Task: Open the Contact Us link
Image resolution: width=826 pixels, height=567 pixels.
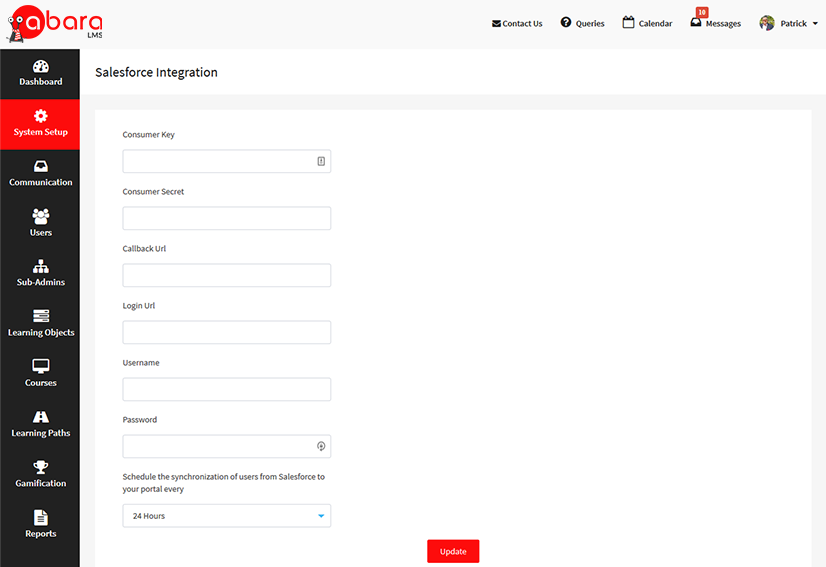Action: (522, 24)
